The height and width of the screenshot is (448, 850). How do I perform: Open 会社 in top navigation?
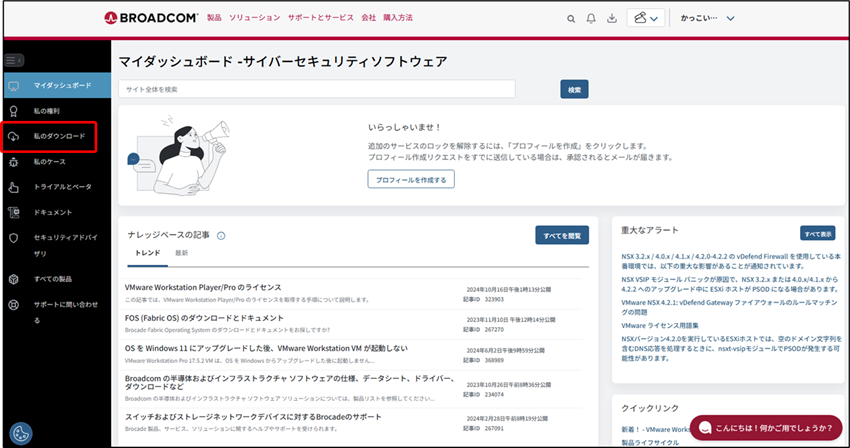click(369, 18)
